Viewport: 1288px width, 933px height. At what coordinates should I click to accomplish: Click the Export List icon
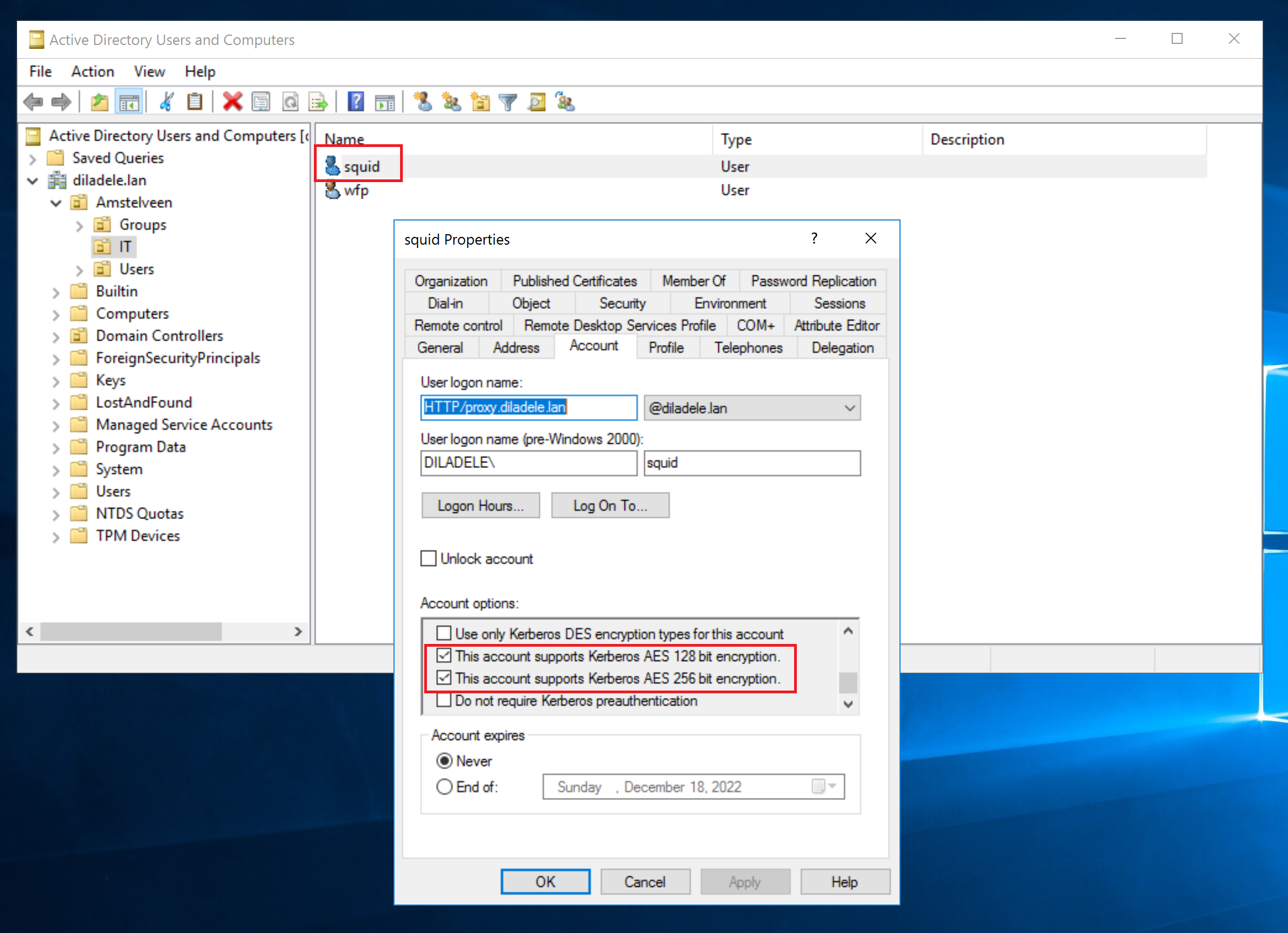pyautogui.click(x=318, y=102)
